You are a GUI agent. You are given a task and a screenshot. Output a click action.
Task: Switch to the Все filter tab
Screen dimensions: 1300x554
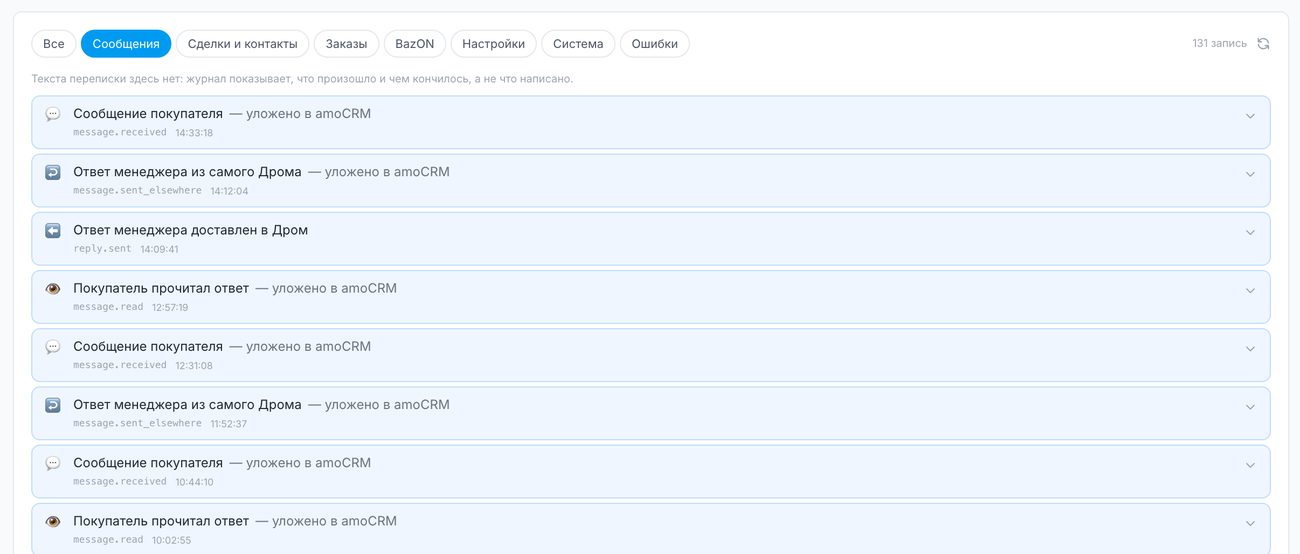click(54, 44)
